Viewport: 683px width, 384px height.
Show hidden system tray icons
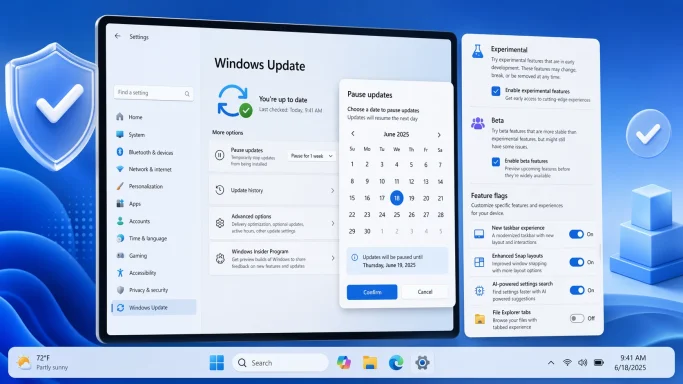(x=551, y=363)
